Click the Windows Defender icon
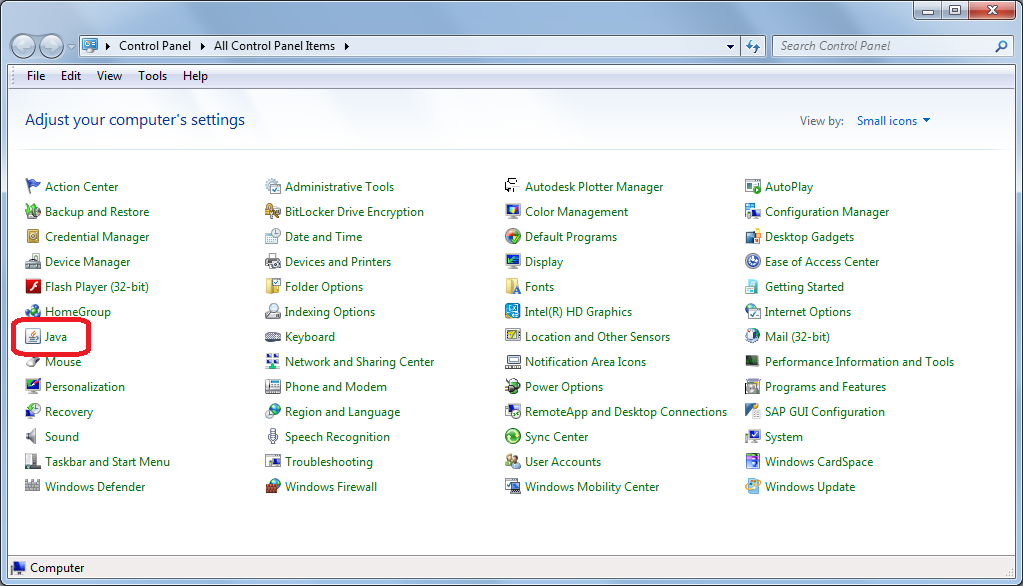 click(33, 487)
